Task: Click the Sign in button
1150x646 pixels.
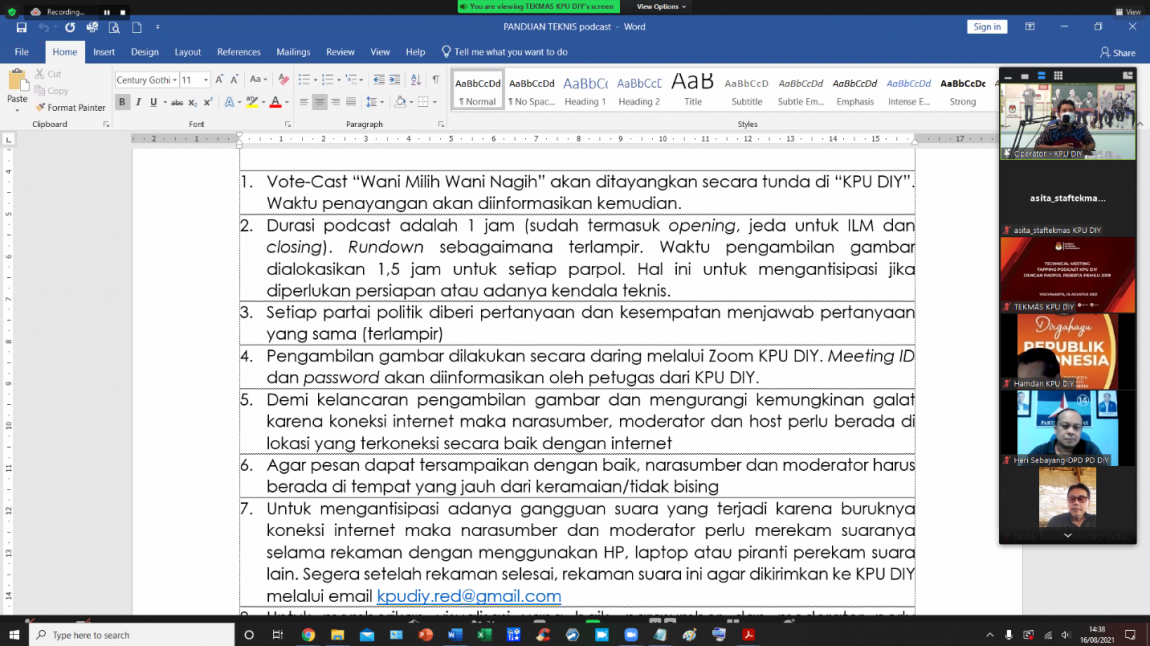Action: pos(986,27)
